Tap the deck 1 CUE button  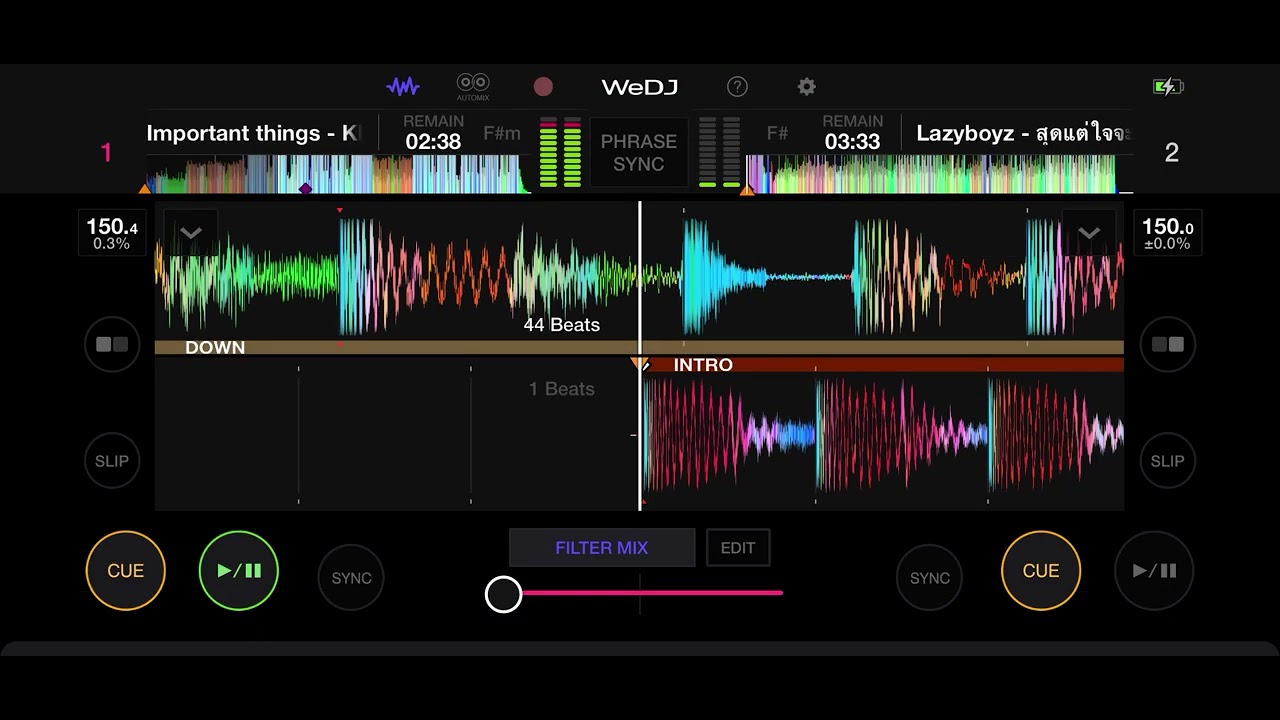point(126,571)
